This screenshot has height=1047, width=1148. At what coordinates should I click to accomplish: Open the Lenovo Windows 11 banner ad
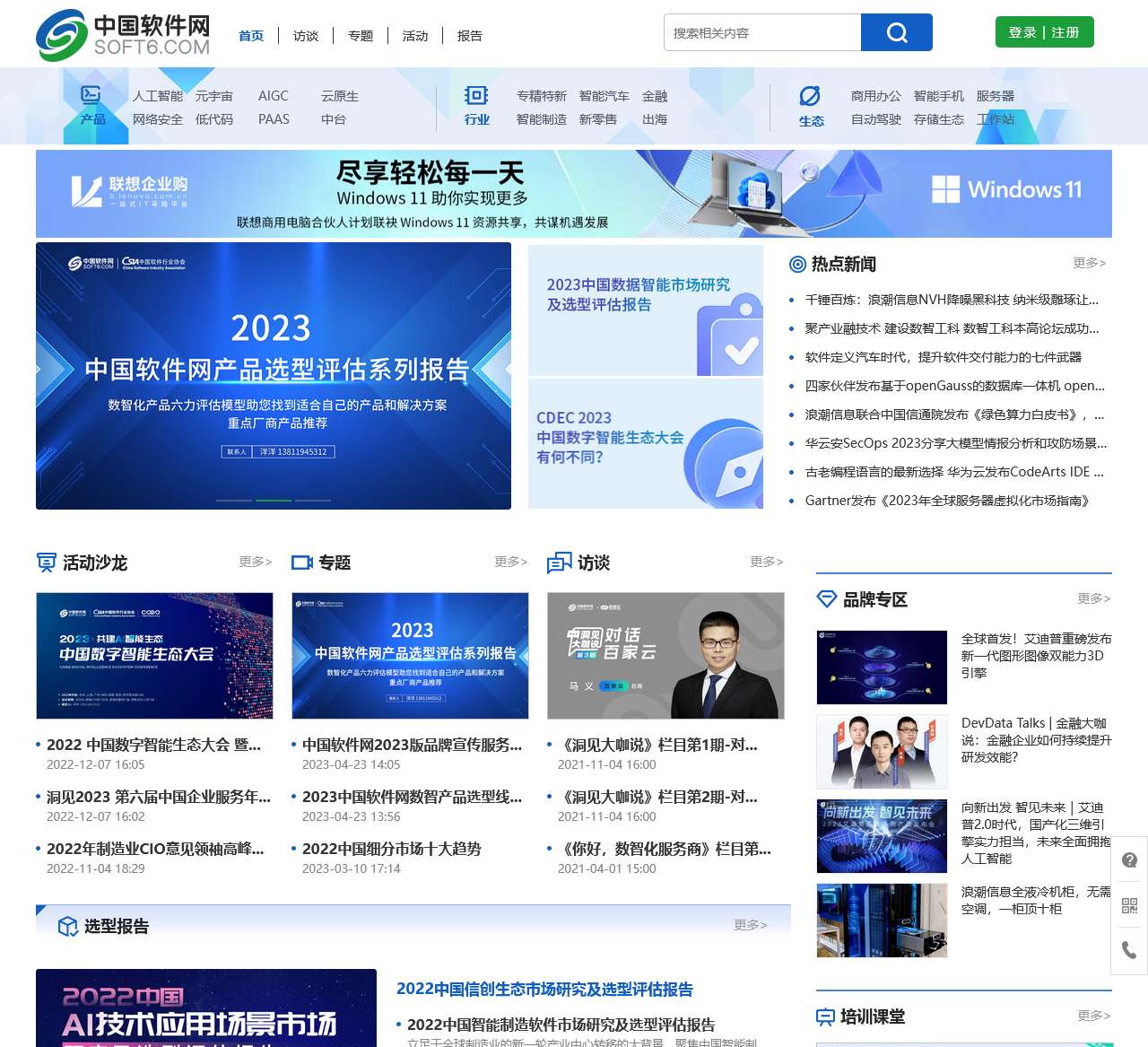[574, 194]
